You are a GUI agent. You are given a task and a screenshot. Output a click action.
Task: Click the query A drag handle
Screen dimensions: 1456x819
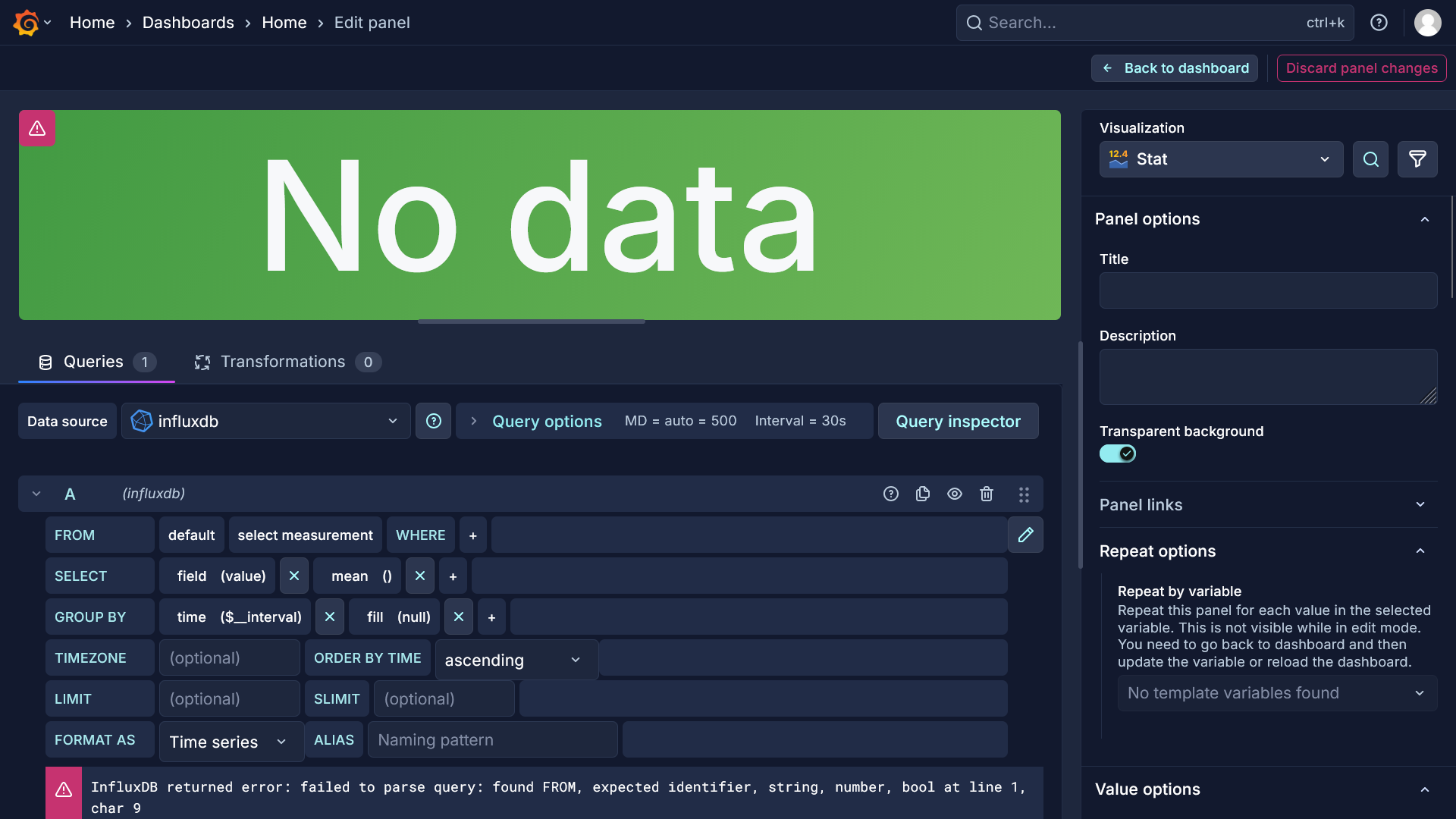click(1024, 494)
